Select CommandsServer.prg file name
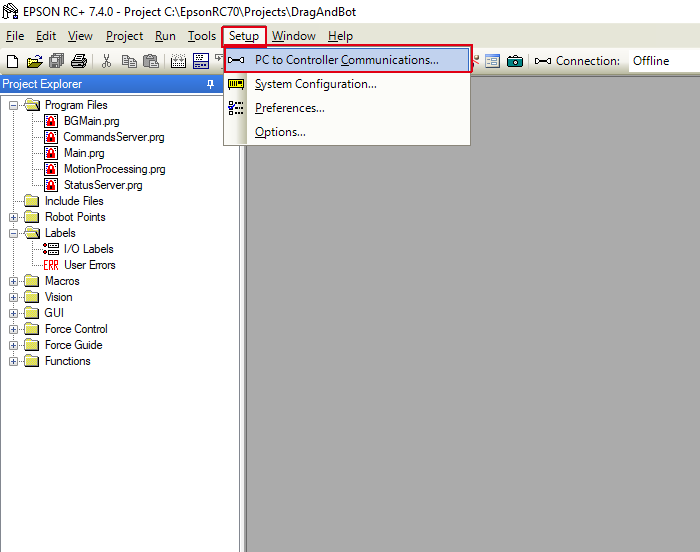The image size is (700, 552). pos(114,137)
